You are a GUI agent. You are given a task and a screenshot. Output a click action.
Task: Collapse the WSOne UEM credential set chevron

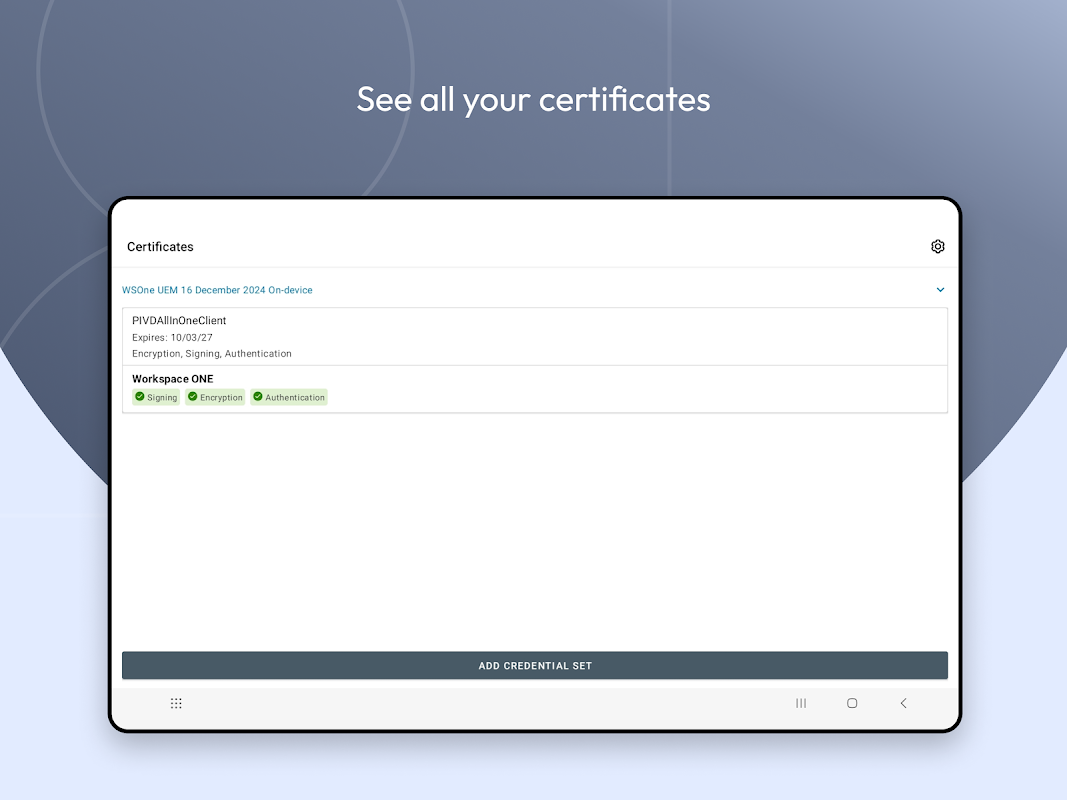pyautogui.click(x=940, y=290)
